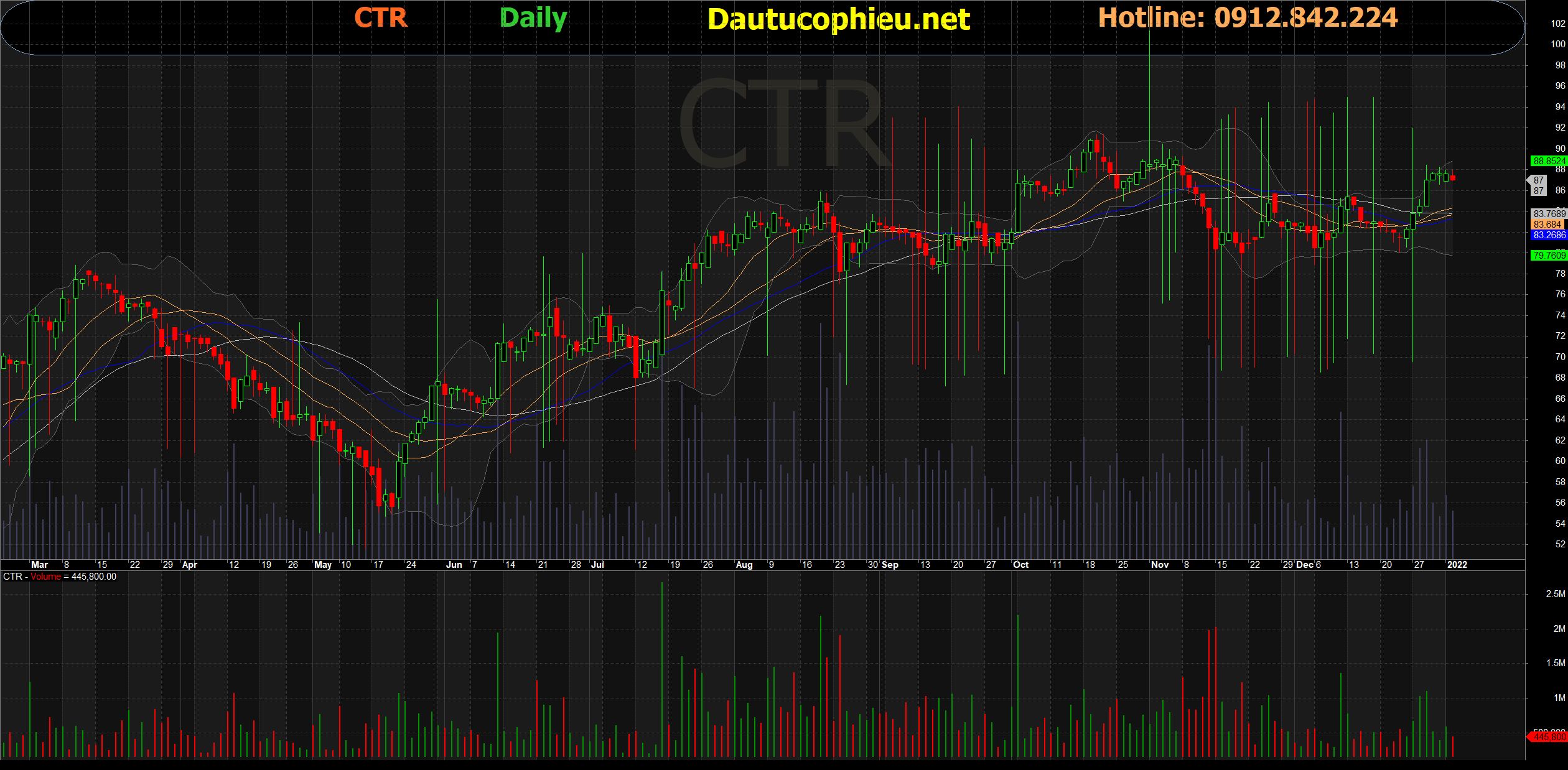Click the 2.5M level on the volume axis
The height and width of the screenshot is (770, 1568).
coord(1555,594)
